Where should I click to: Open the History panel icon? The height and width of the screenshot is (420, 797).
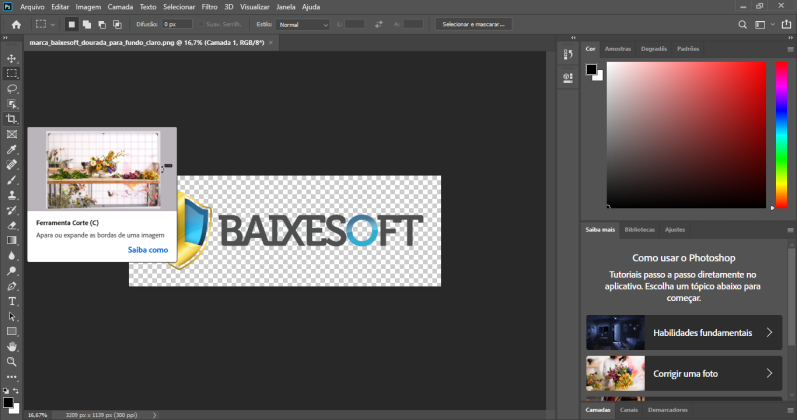pyautogui.click(x=568, y=54)
